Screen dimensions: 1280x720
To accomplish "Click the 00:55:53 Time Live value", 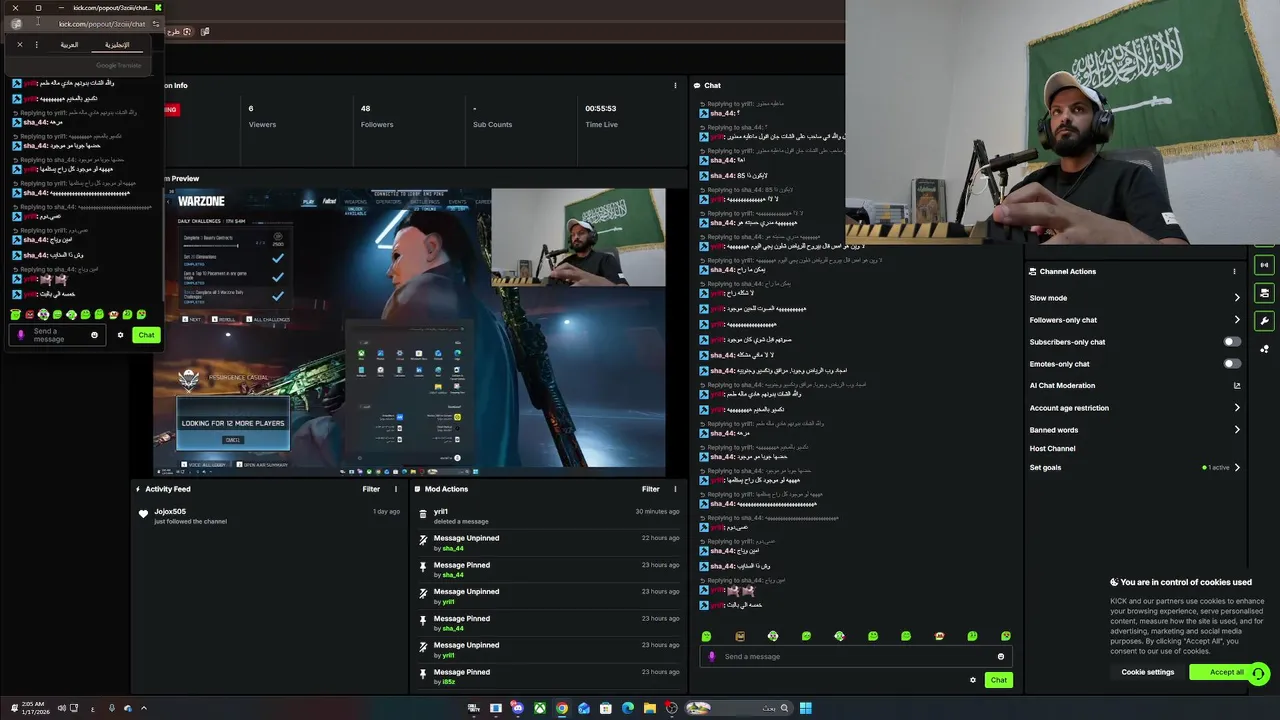I will click(x=601, y=108).
